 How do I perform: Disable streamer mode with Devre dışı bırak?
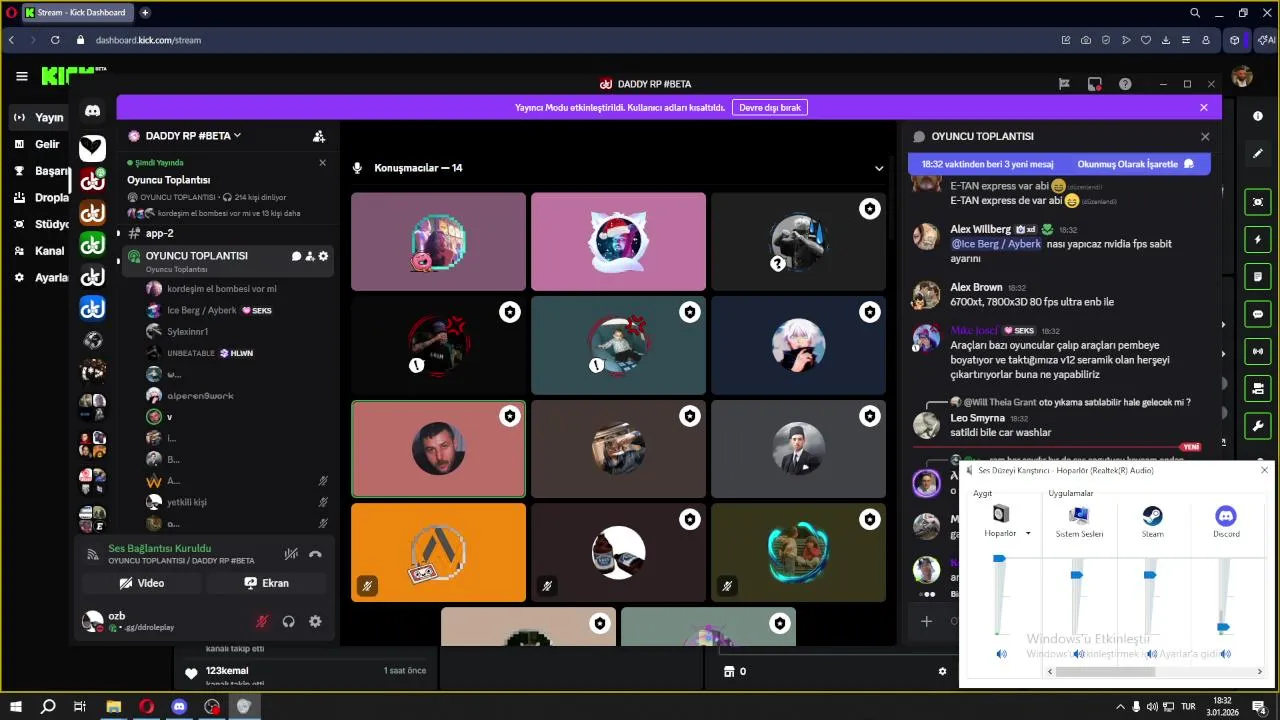coord(770,107)
